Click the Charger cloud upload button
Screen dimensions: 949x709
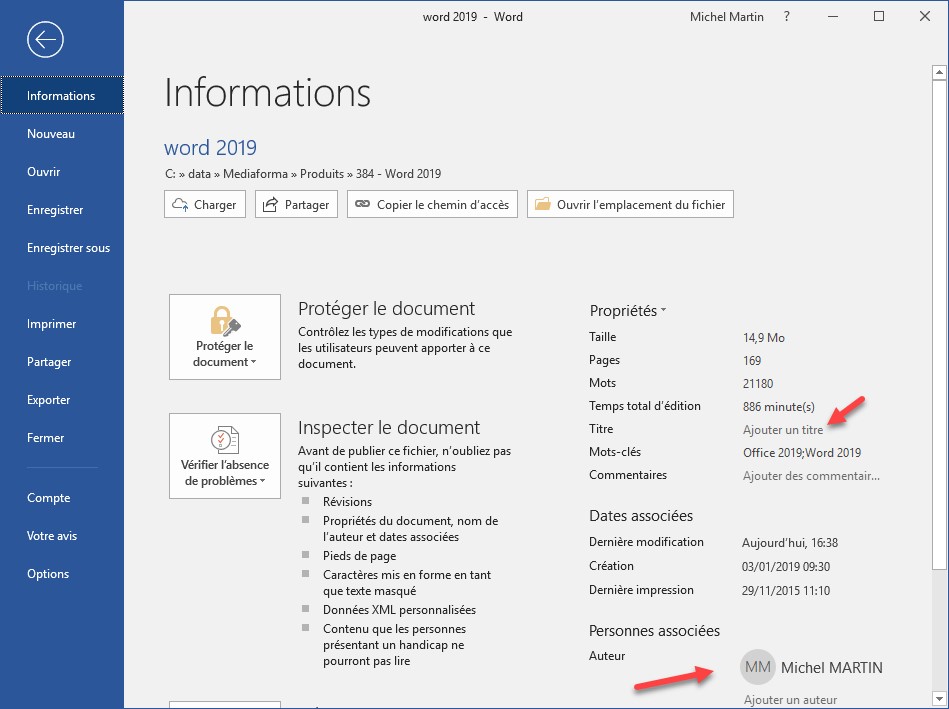(x=205, y=205)
